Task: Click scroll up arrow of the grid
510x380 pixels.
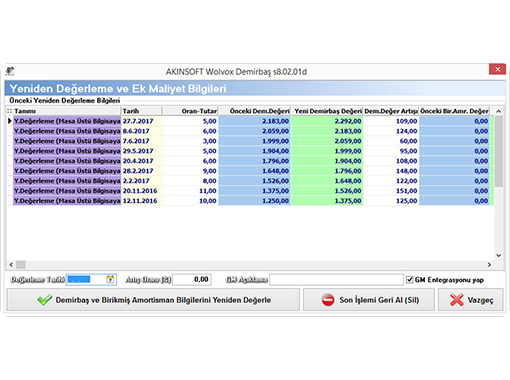Action: 499,111
